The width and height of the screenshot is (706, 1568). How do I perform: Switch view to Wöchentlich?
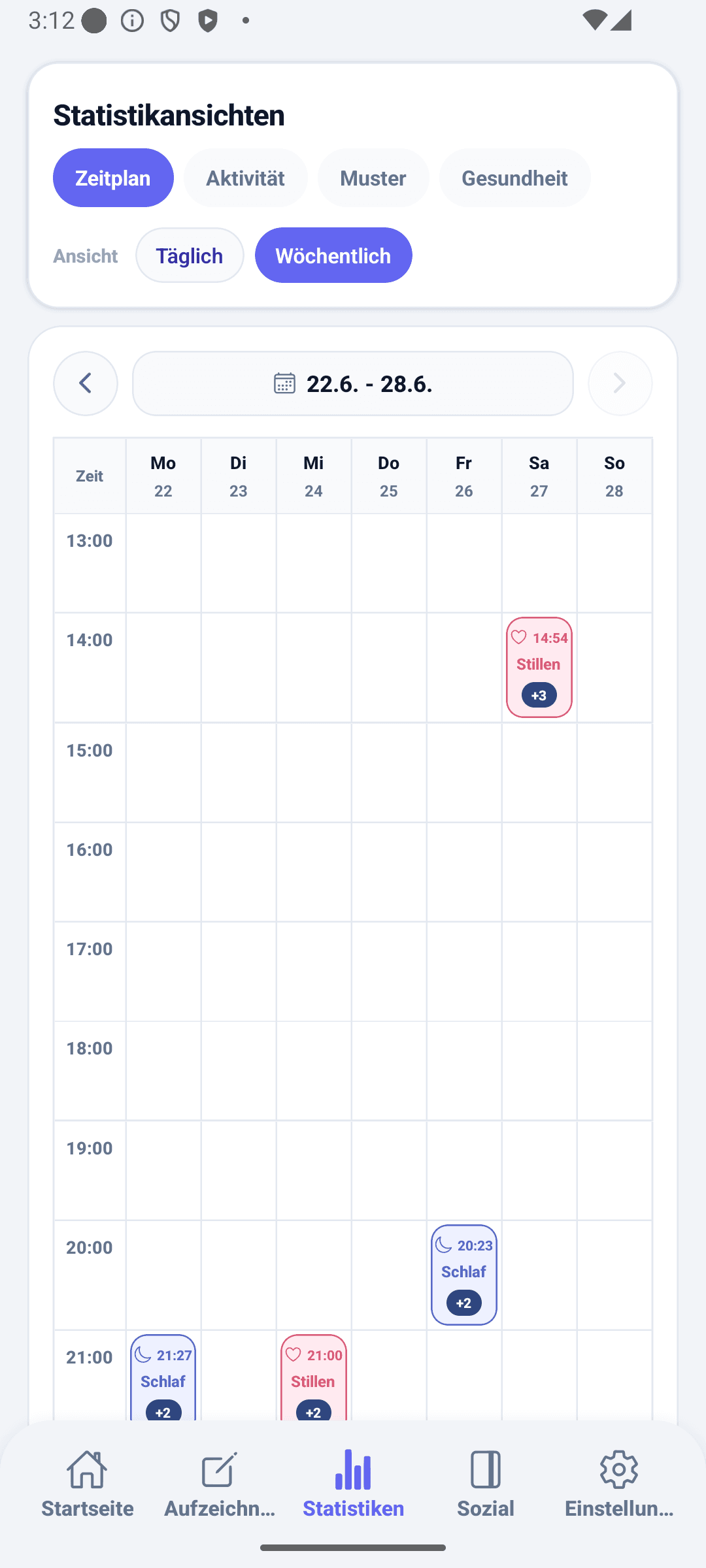point(333,255)
